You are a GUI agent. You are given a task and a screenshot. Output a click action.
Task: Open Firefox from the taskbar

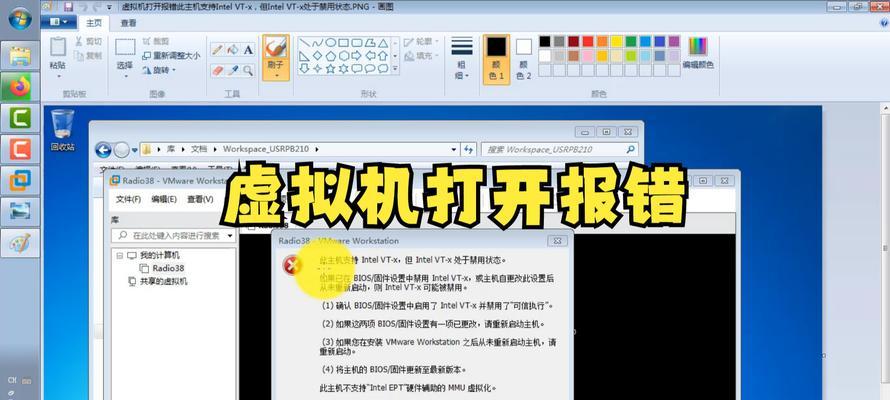[x=20, y=86]
